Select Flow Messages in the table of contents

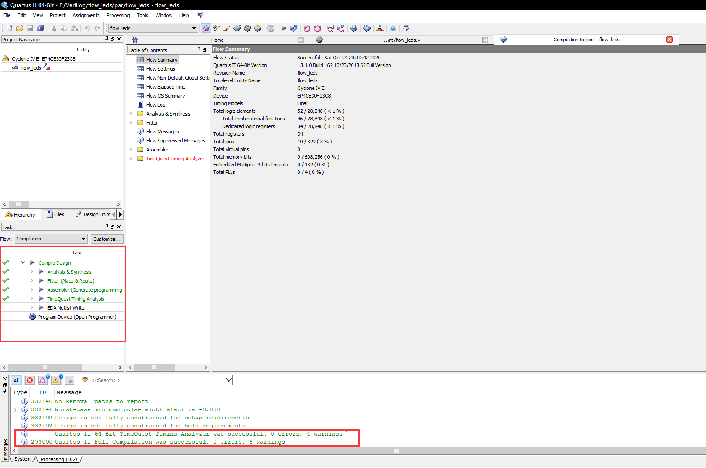[163, 132]
